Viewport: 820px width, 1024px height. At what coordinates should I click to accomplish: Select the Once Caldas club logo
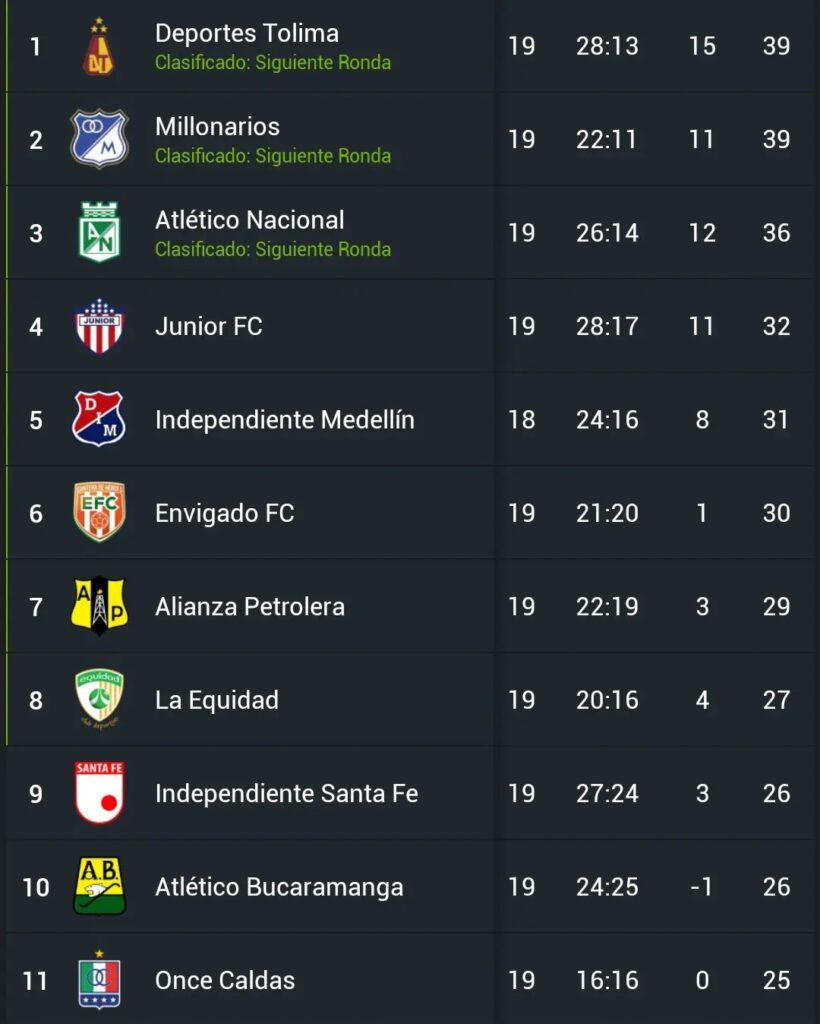click(99, 980)
